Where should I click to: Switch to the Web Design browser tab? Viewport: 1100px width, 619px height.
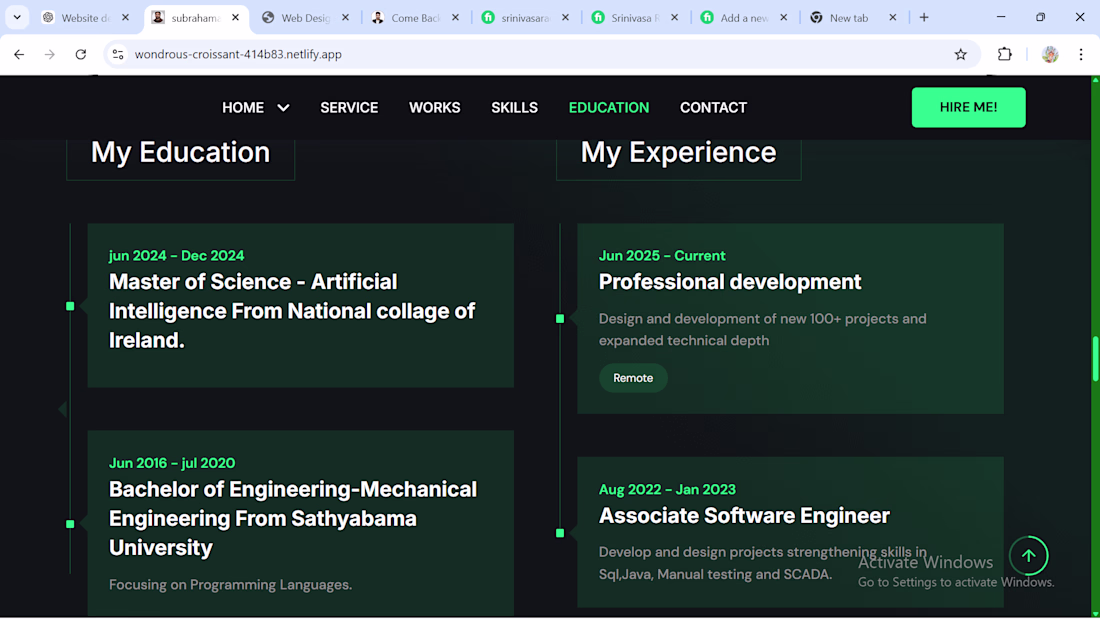[x=304, y=17]
